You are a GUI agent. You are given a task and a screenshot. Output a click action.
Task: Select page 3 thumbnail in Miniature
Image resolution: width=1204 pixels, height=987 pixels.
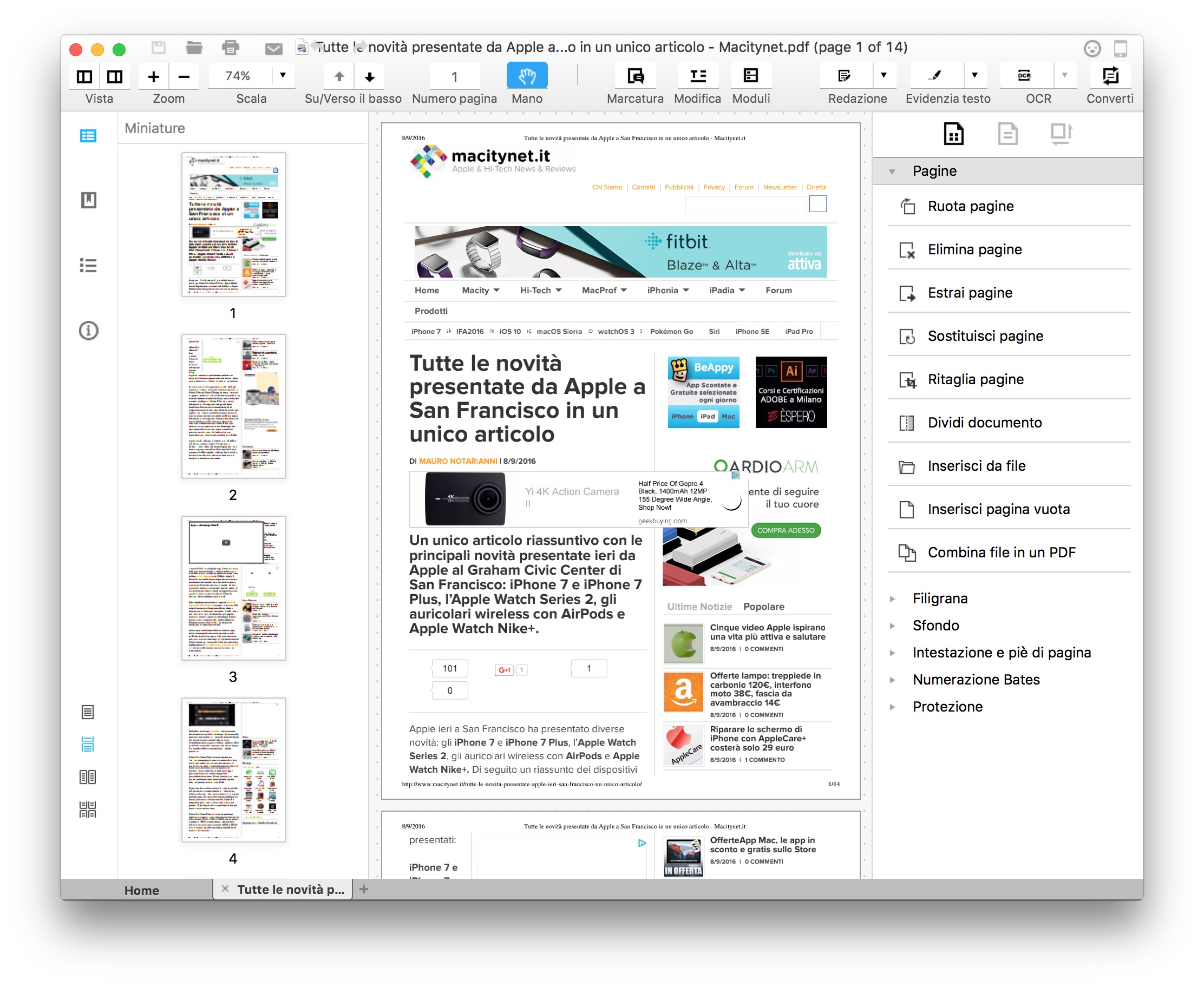233,588
